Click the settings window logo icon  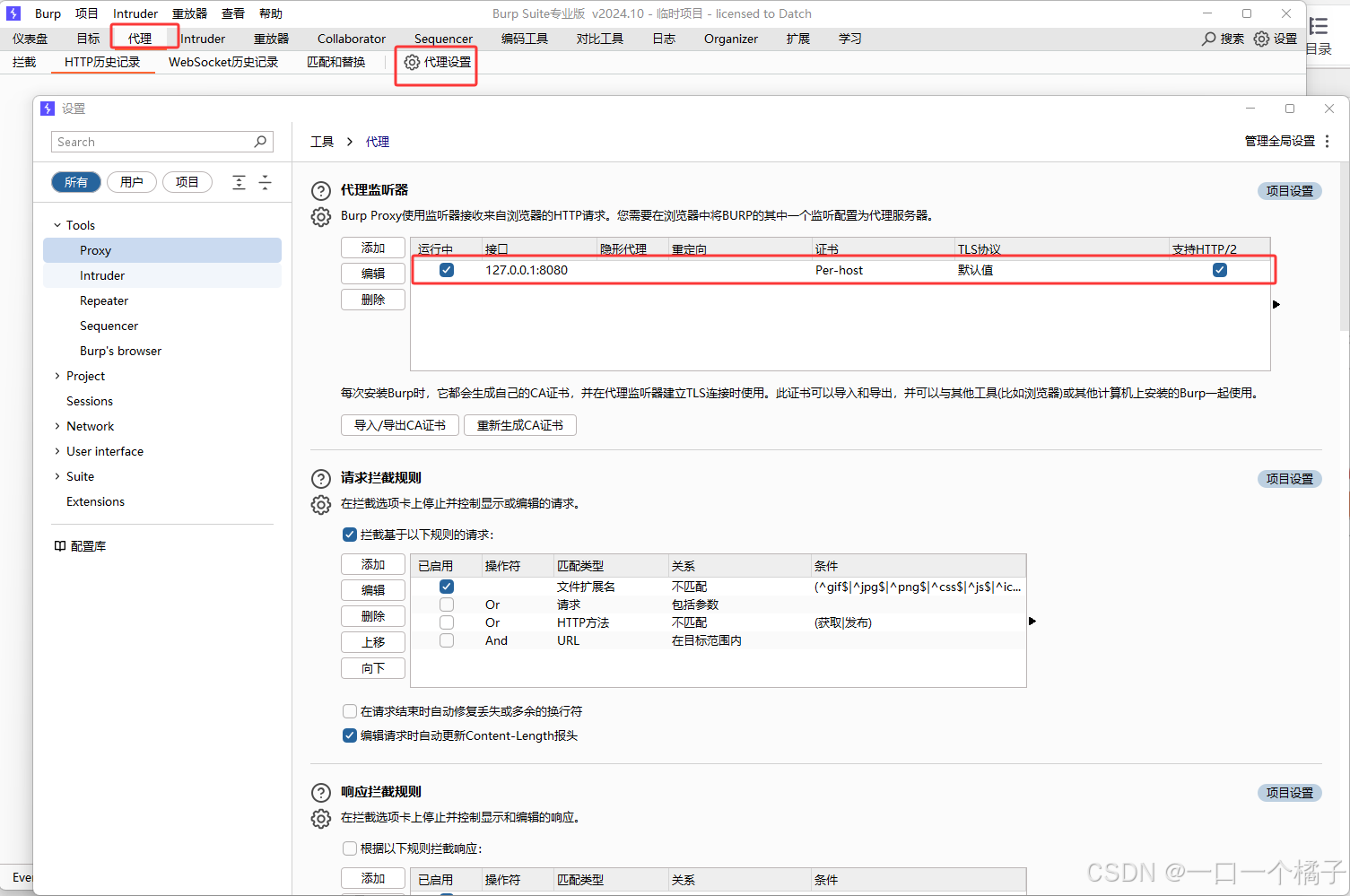tap(48, 109)
